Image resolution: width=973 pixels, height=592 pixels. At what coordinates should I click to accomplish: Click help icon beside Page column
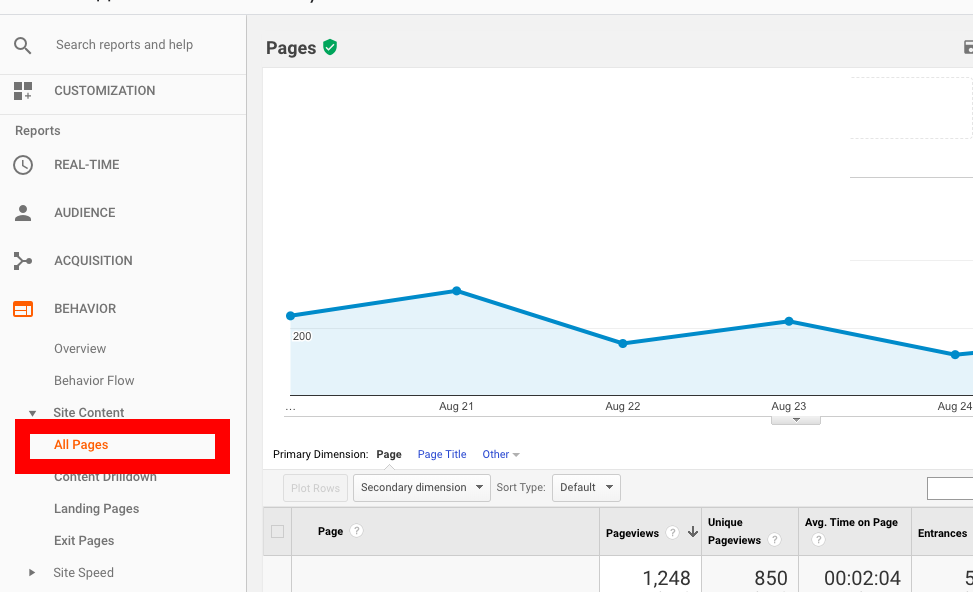tap(357, 531)
